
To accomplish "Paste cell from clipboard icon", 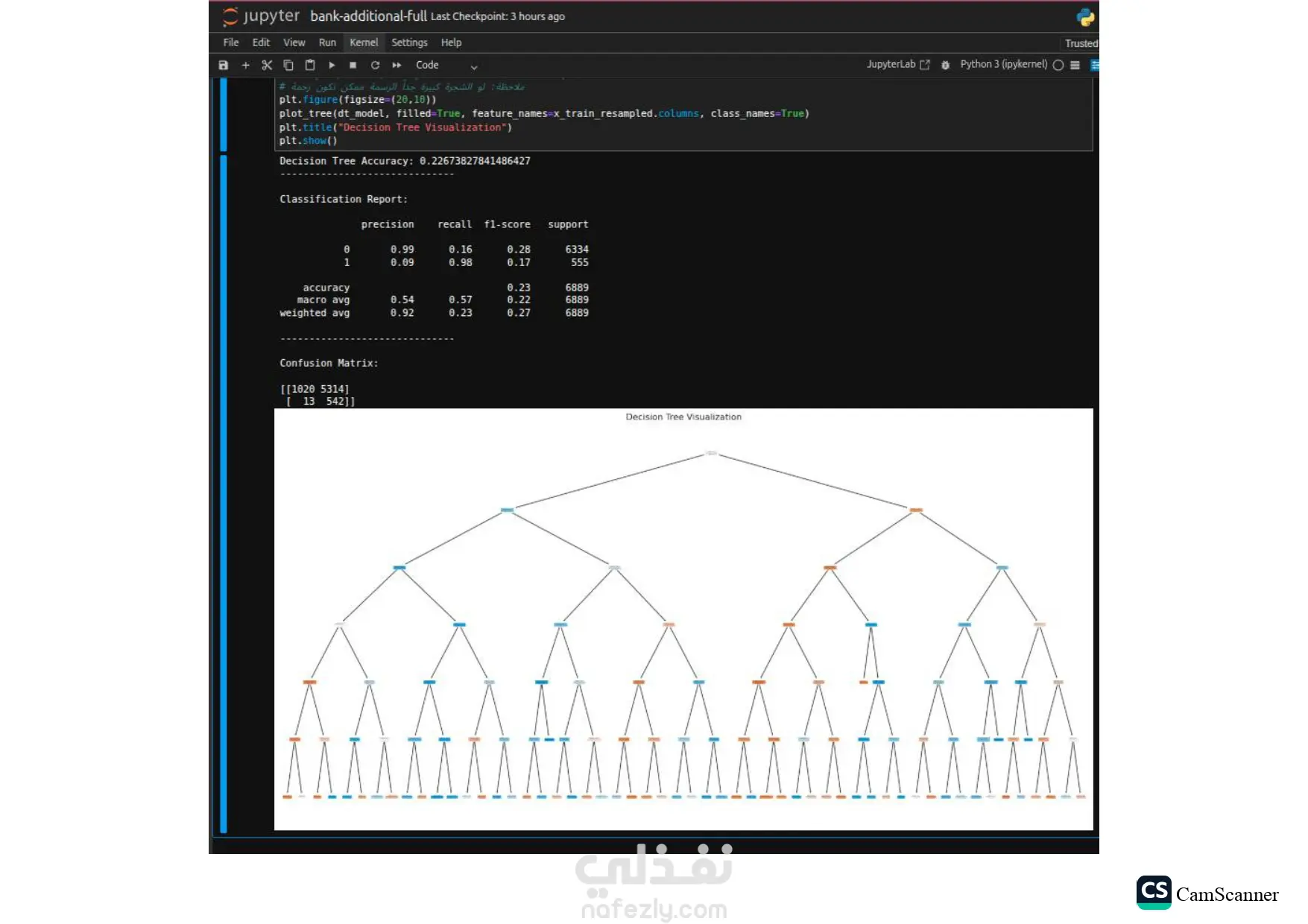I will coord(310,66).
